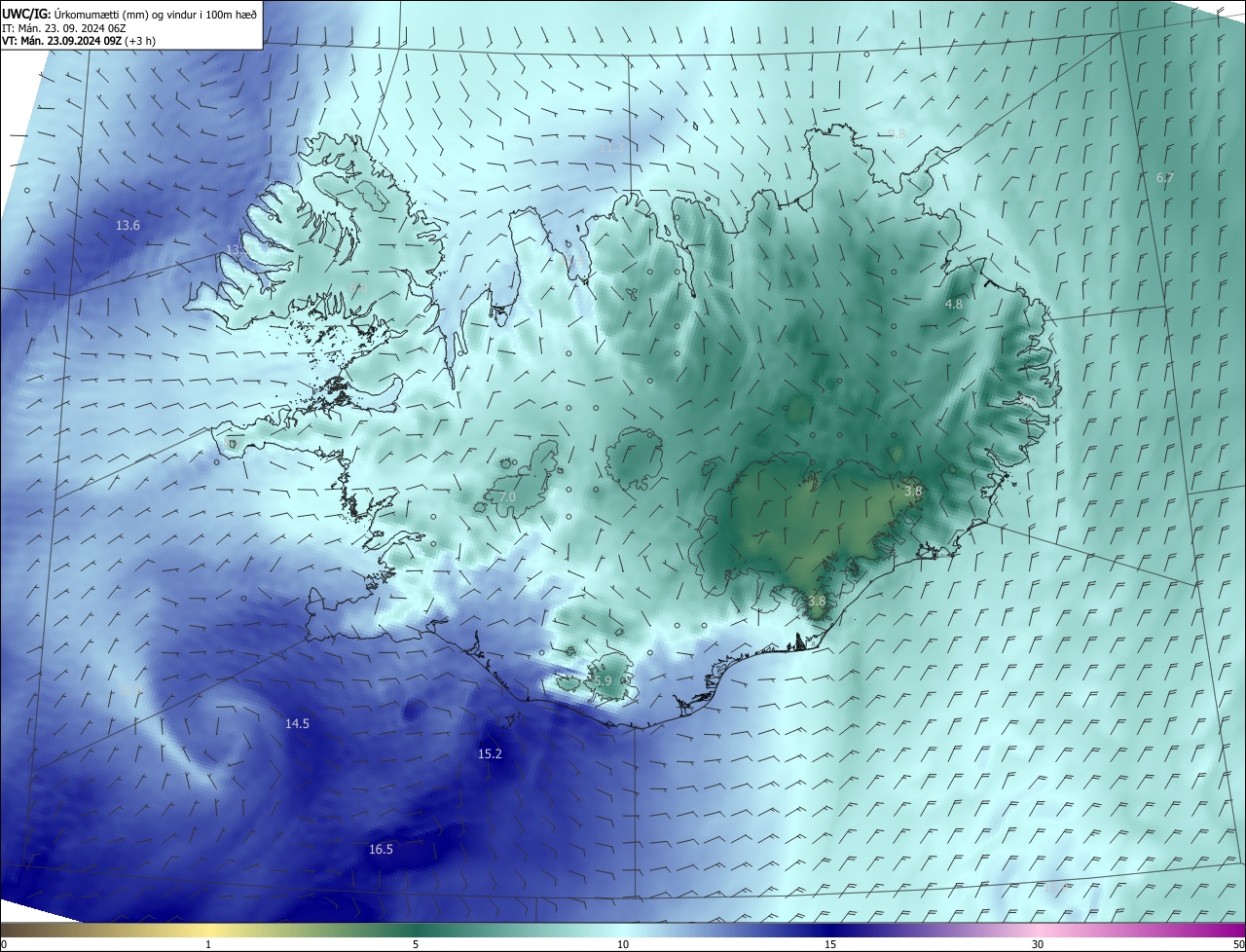Click the "UWC/IG: Úrkomumætti (mm)" title line

coord(129,14)
